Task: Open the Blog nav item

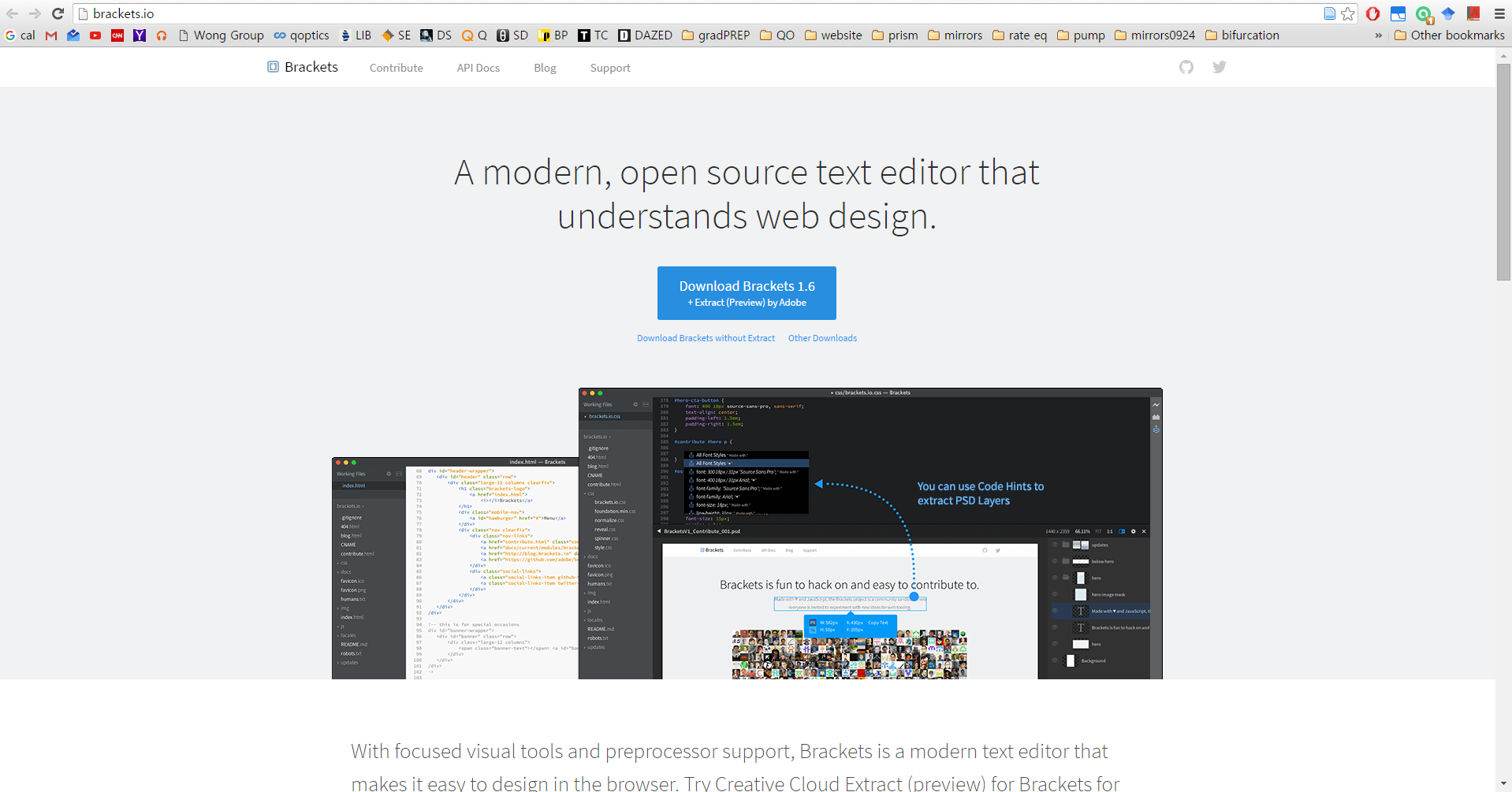Action: click(545, 68)
